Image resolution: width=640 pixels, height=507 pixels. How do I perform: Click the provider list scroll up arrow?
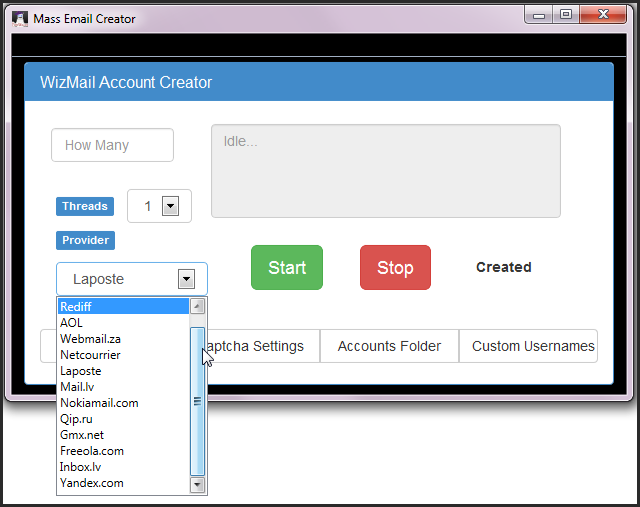pos(198,306)
